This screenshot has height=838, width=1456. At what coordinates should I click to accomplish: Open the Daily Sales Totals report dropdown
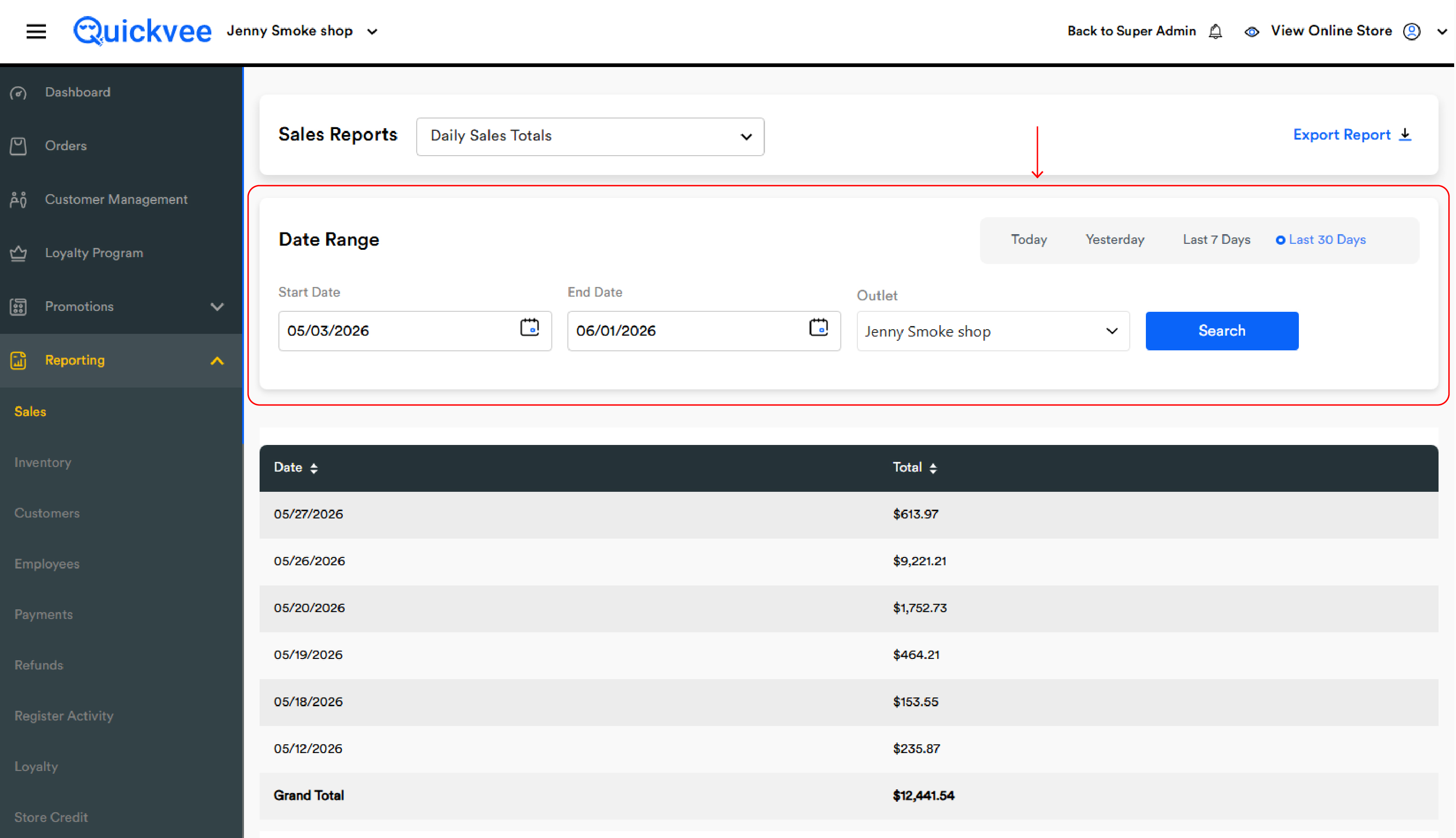[590, 136]
